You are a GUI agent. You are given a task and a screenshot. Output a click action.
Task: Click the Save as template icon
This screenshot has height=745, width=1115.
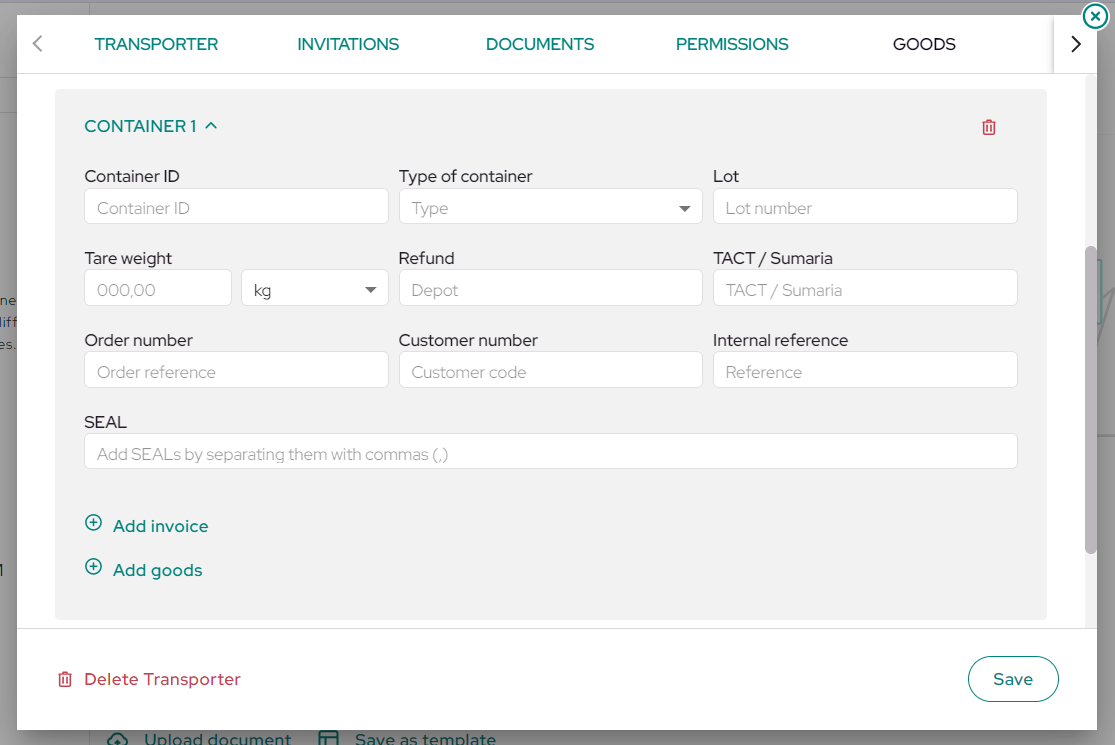(x=329, y=739)
